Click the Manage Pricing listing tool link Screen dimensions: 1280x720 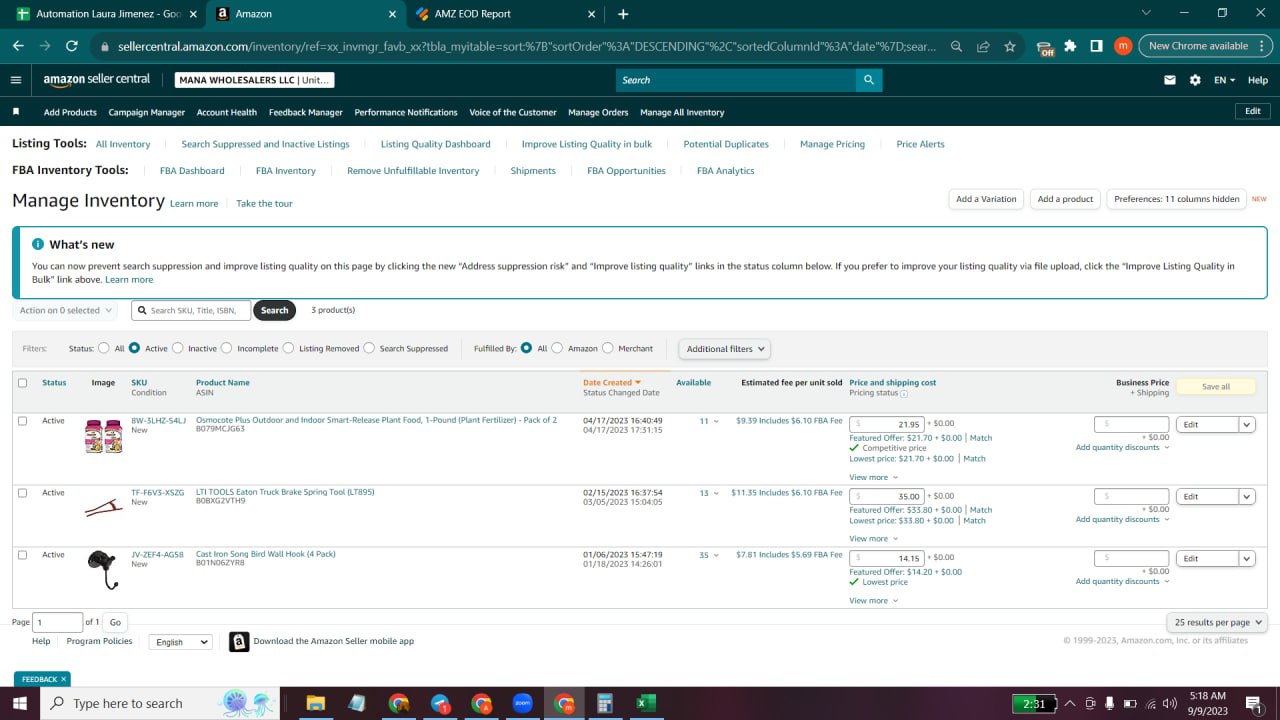click(832, 144)
